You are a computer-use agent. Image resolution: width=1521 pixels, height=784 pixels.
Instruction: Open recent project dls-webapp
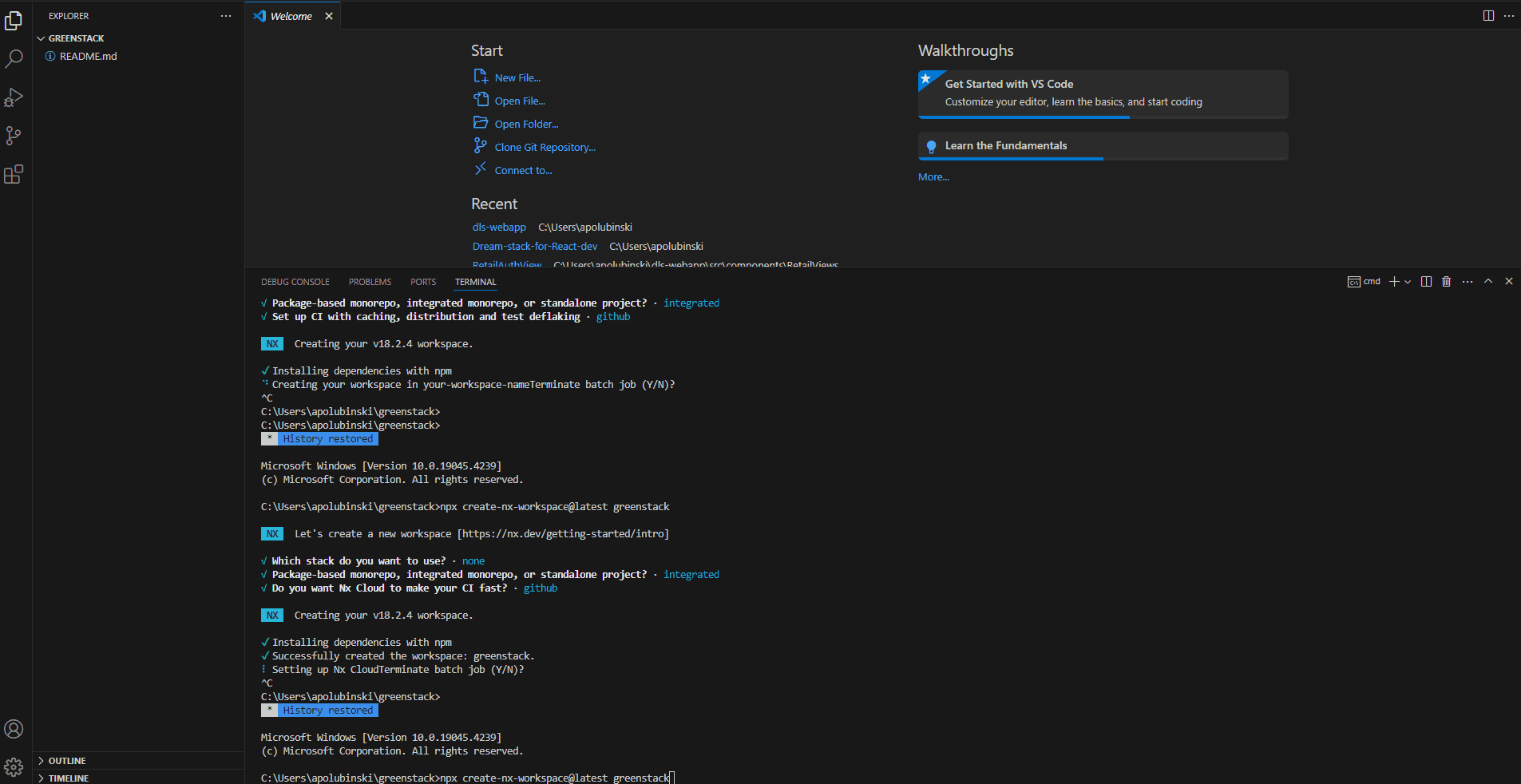tap(499, 228)
